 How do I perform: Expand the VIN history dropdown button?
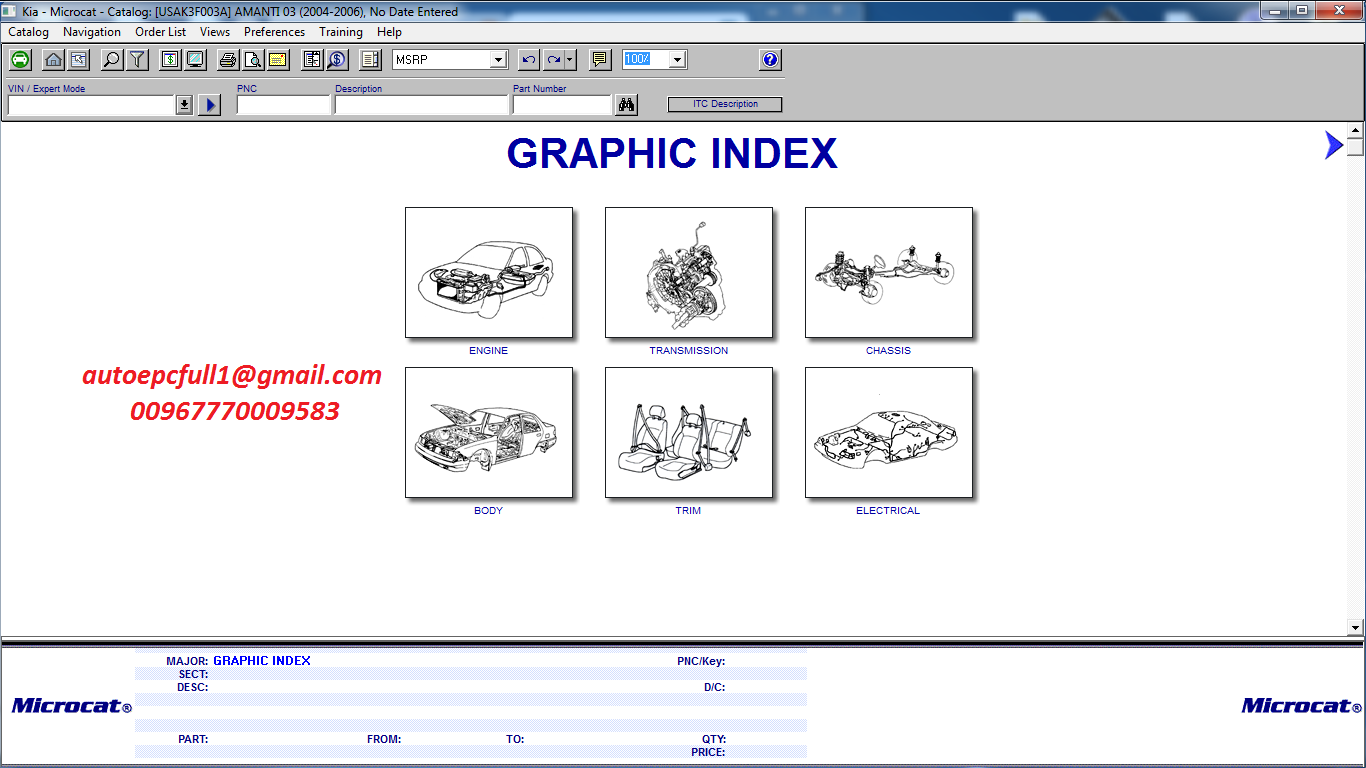184,105
